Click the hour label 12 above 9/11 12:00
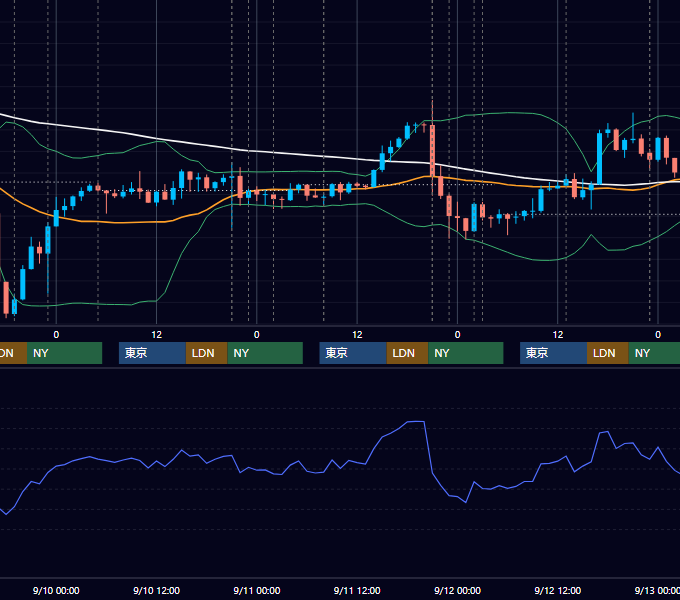Screen dimensions: 680x600 click(x=357, y=335)
